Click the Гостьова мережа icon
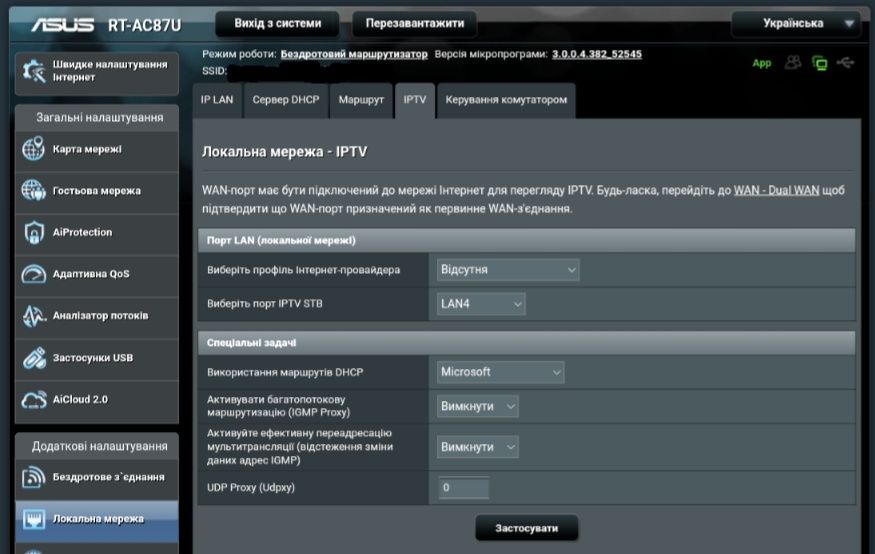 [33, 191]
